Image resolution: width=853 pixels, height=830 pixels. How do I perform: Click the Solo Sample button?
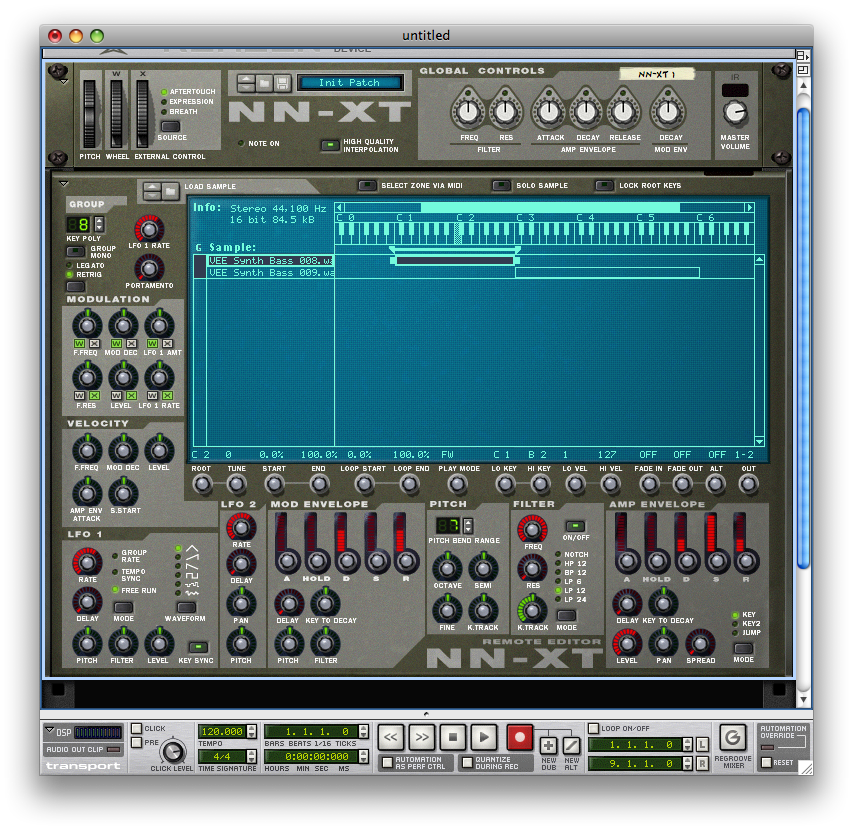(501, 185)
